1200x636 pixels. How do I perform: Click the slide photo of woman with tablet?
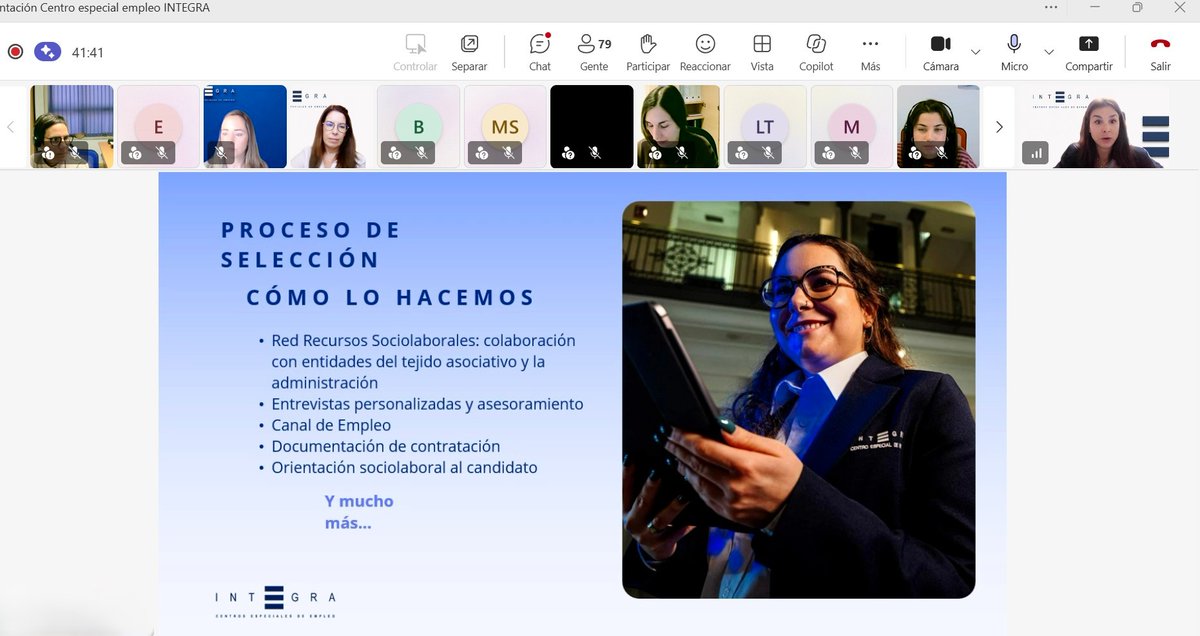tap(798, 400)
